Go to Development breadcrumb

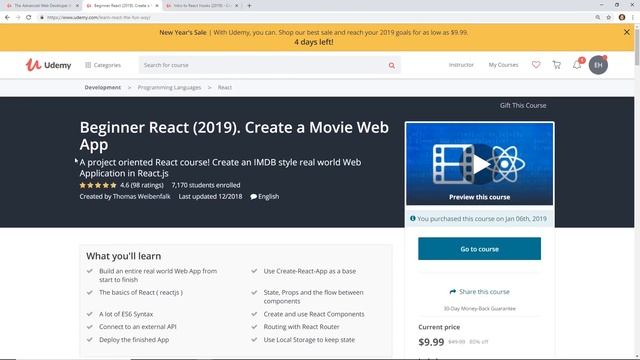pyautogui.click(x=103, y=87)
